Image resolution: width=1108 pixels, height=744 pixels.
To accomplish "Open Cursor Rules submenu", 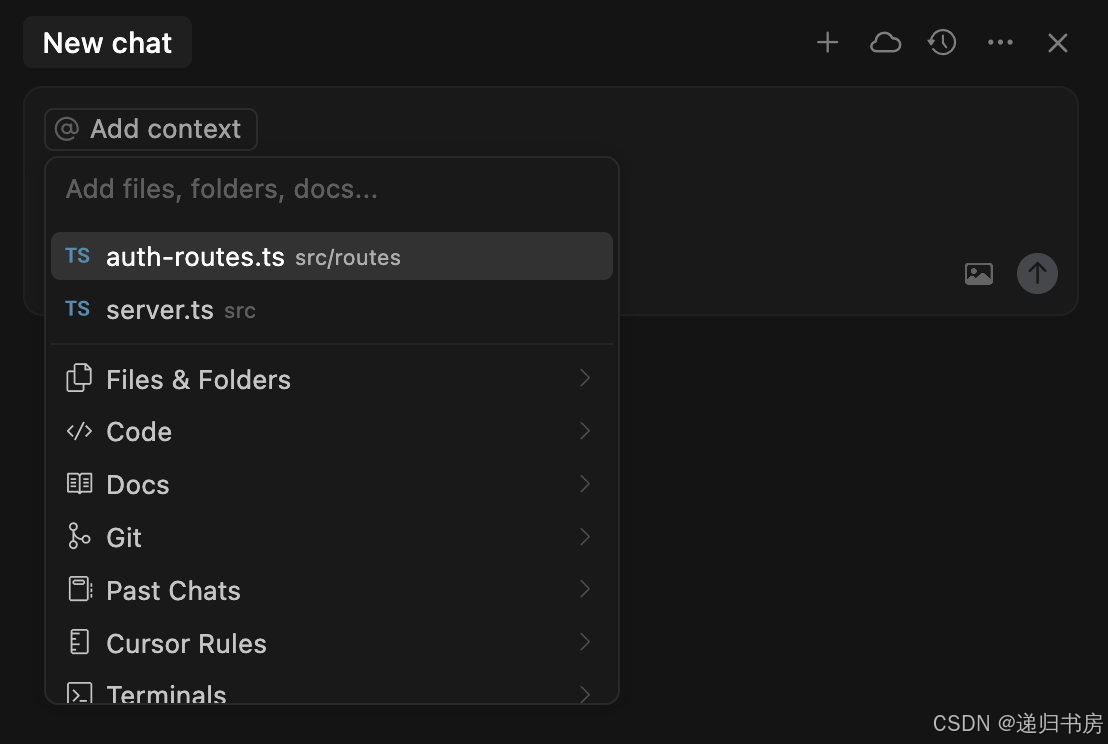I will point(331,644).
